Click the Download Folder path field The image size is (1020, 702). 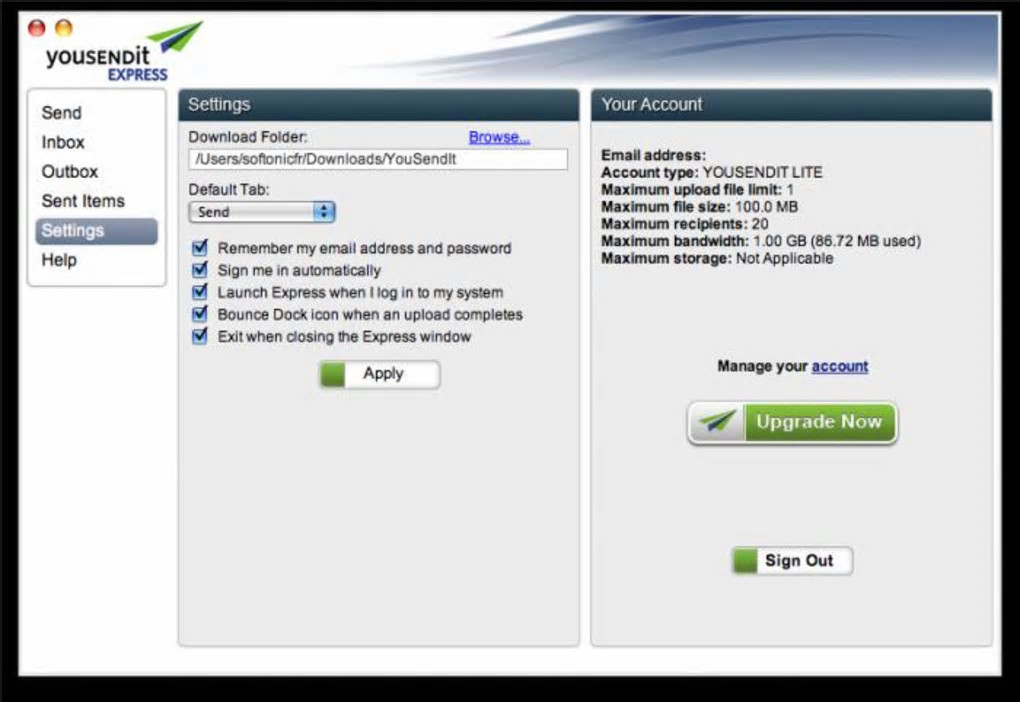click(378, 159)
